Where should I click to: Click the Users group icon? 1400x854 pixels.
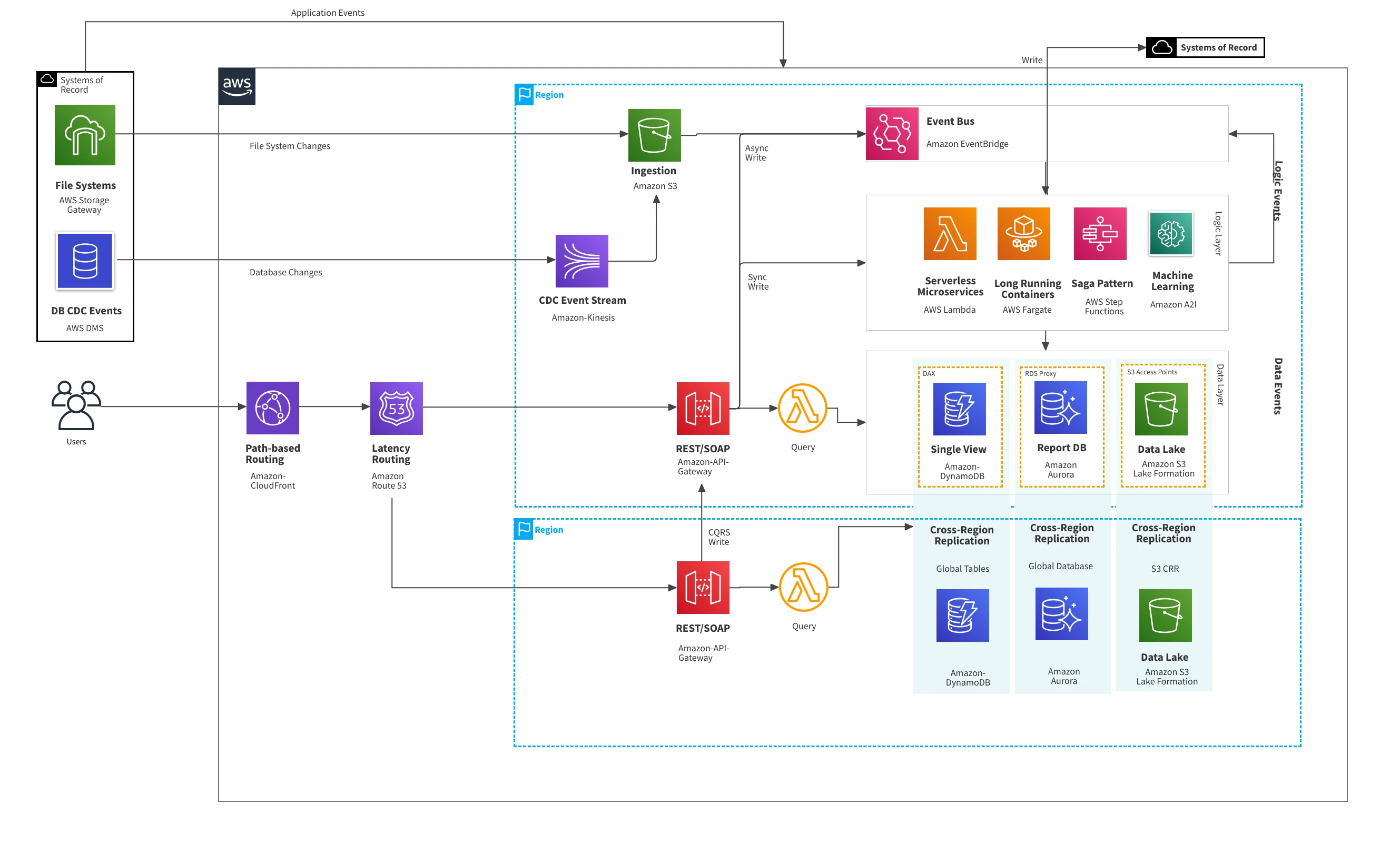(x=76, y=405)
